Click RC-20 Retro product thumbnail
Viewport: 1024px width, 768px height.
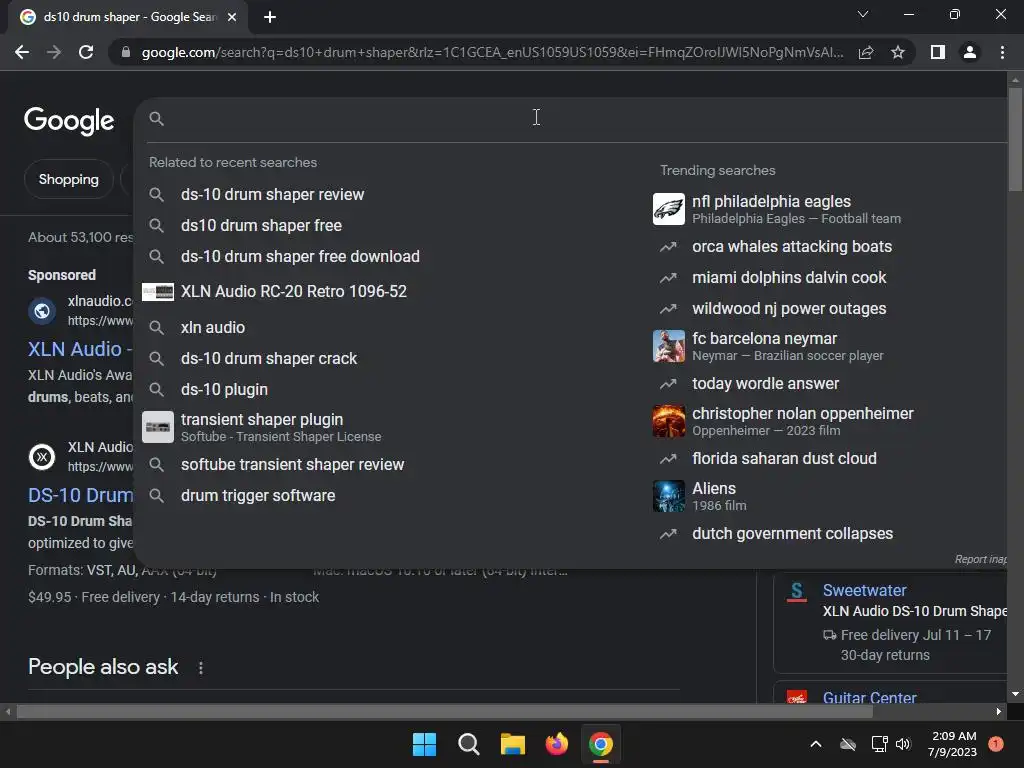pyautogui.click(x=158, y=291)
